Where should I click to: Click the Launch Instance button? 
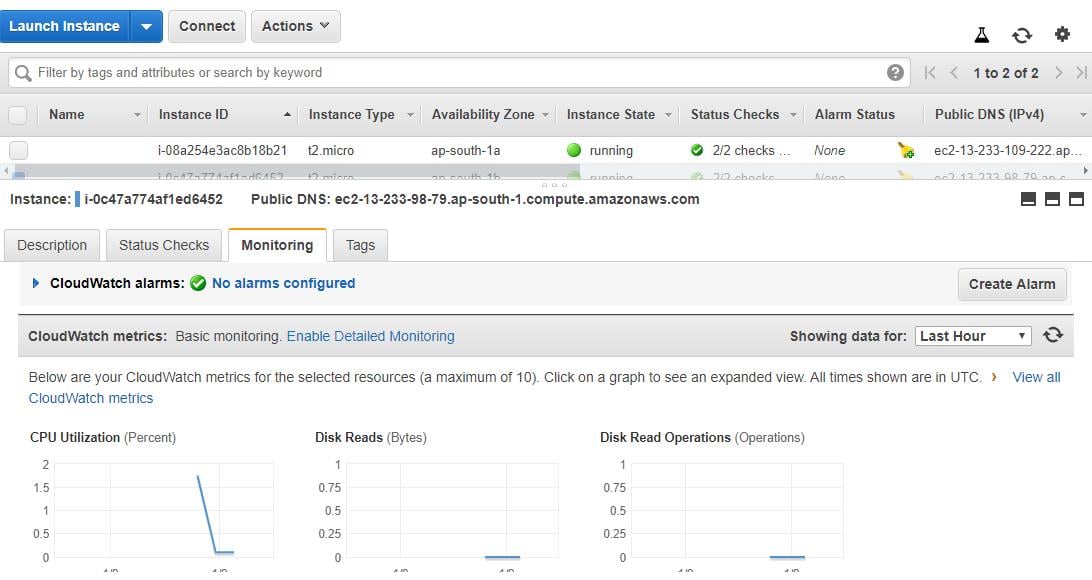[x=64, y=26]
